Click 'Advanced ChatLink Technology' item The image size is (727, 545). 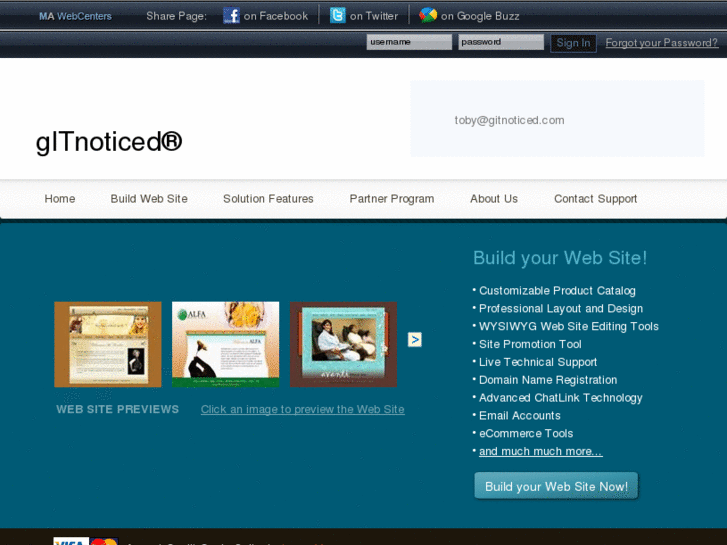point(561,398)
